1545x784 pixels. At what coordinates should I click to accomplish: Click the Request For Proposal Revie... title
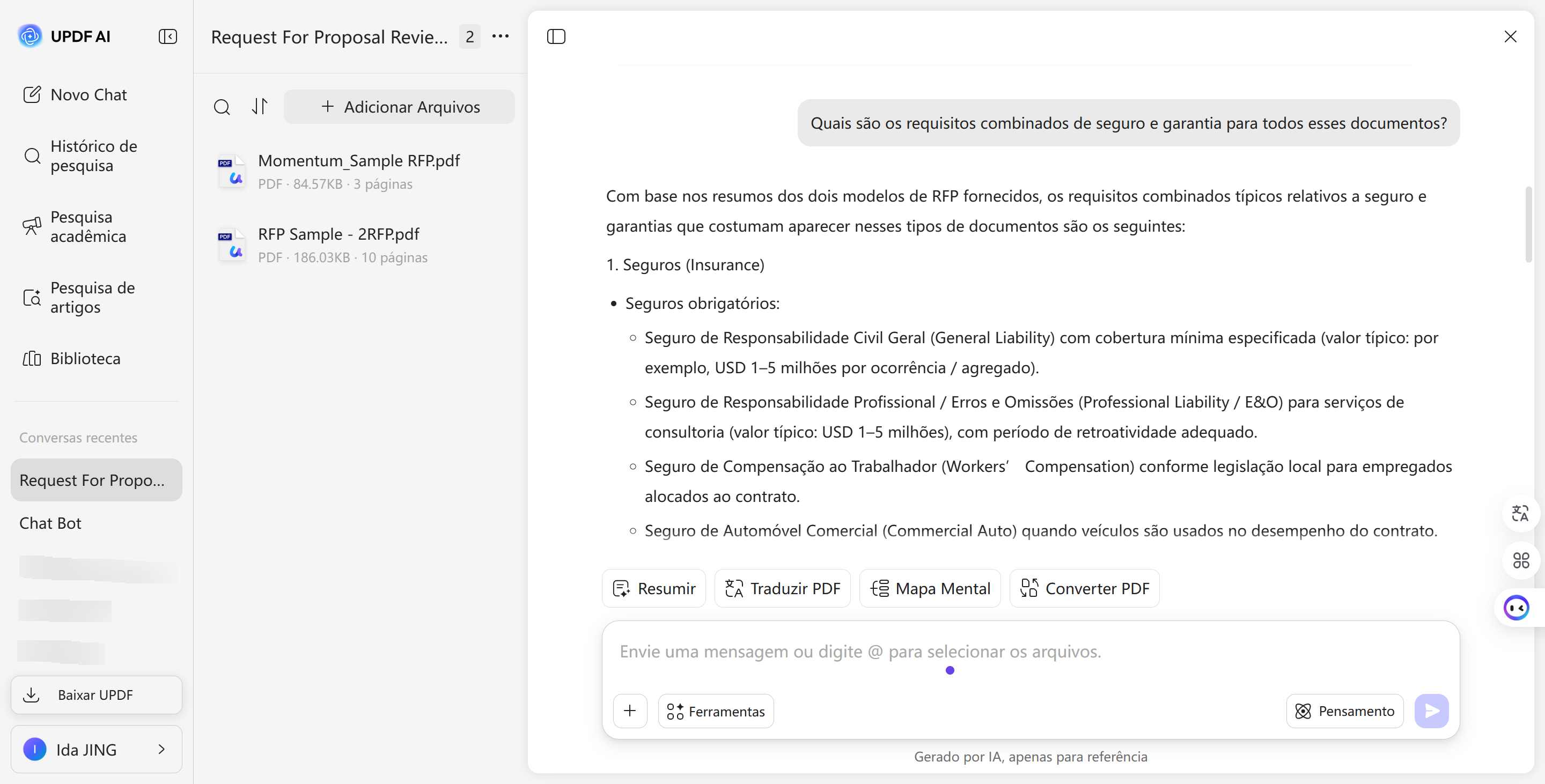pos(329,37)
